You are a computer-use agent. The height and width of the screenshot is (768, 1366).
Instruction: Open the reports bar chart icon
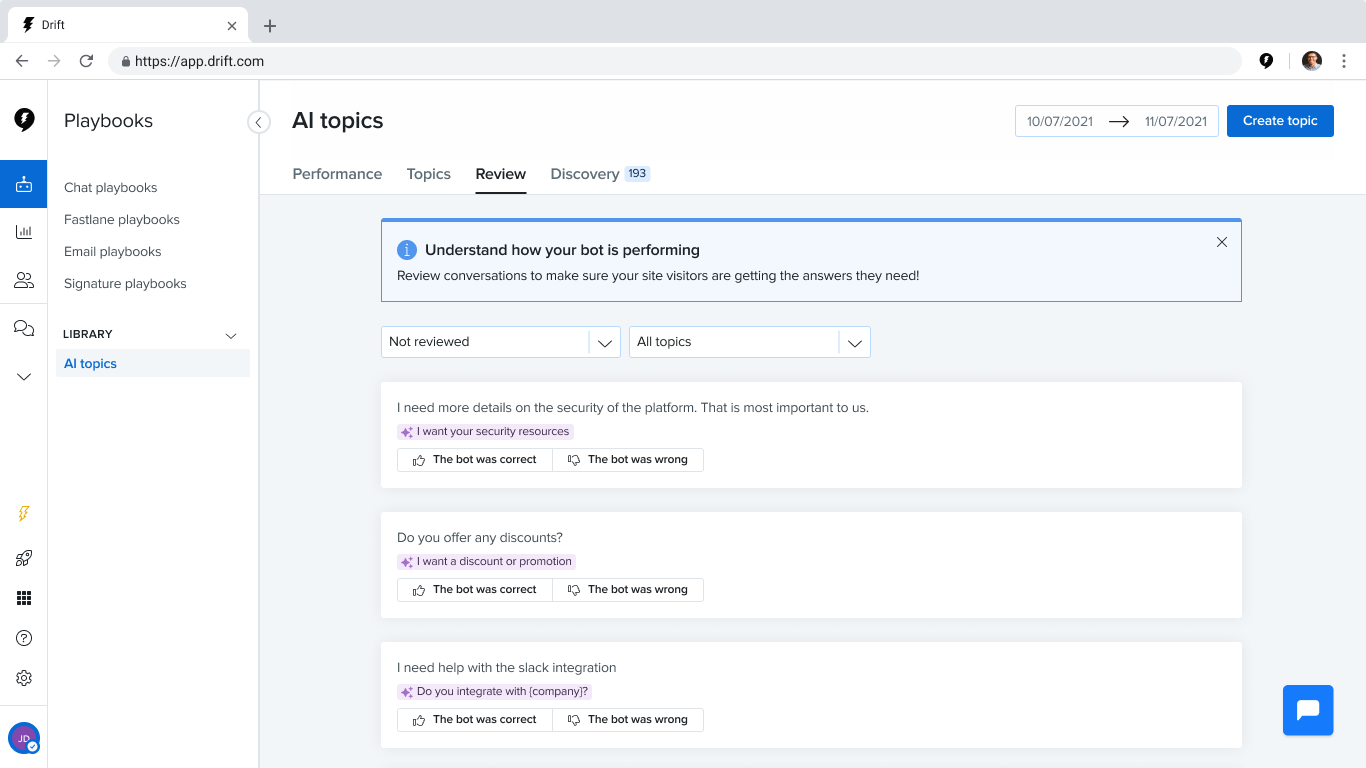24,232
